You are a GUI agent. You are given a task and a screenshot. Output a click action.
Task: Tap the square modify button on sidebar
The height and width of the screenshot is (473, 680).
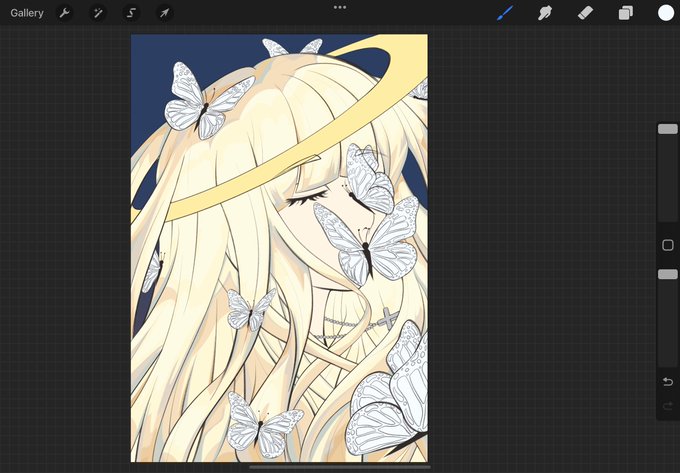pyautogui.click(x=667, y=245)
